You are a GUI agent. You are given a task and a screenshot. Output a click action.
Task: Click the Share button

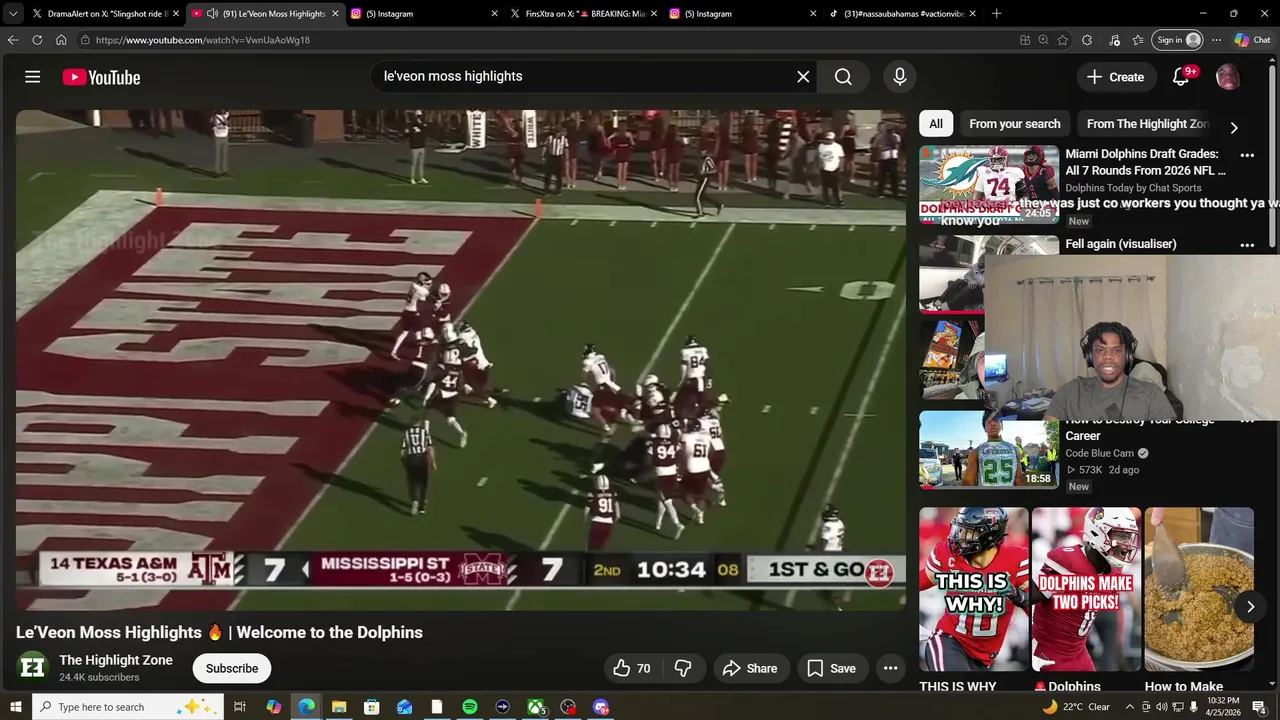click(x=750, y=668)
